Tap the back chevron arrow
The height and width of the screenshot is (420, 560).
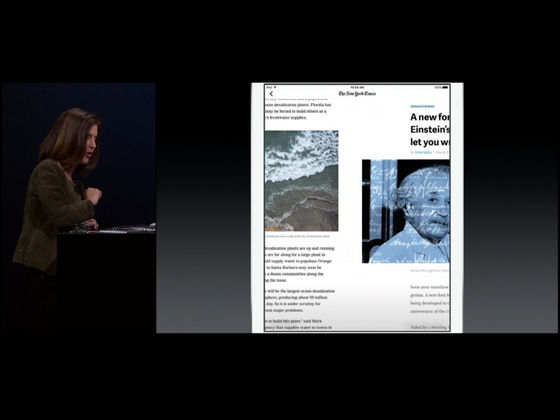[271, 94]
